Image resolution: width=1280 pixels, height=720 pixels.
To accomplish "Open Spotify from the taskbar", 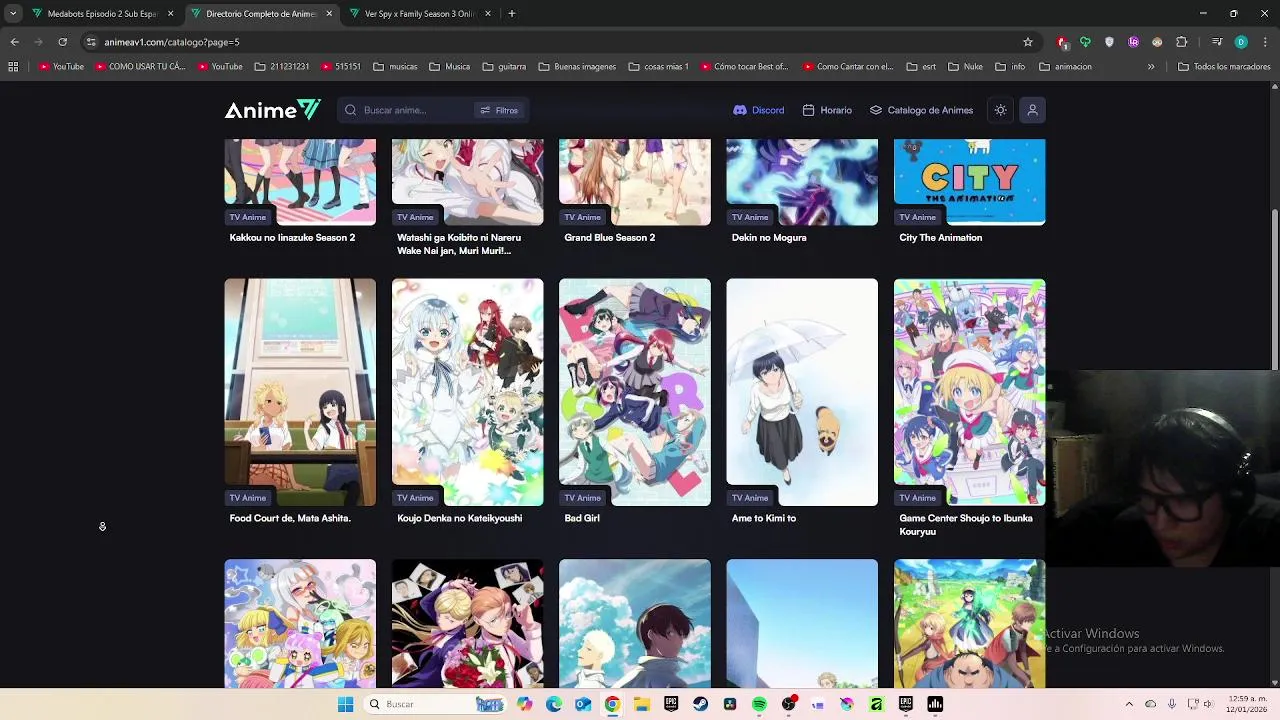I will point(759,704).
